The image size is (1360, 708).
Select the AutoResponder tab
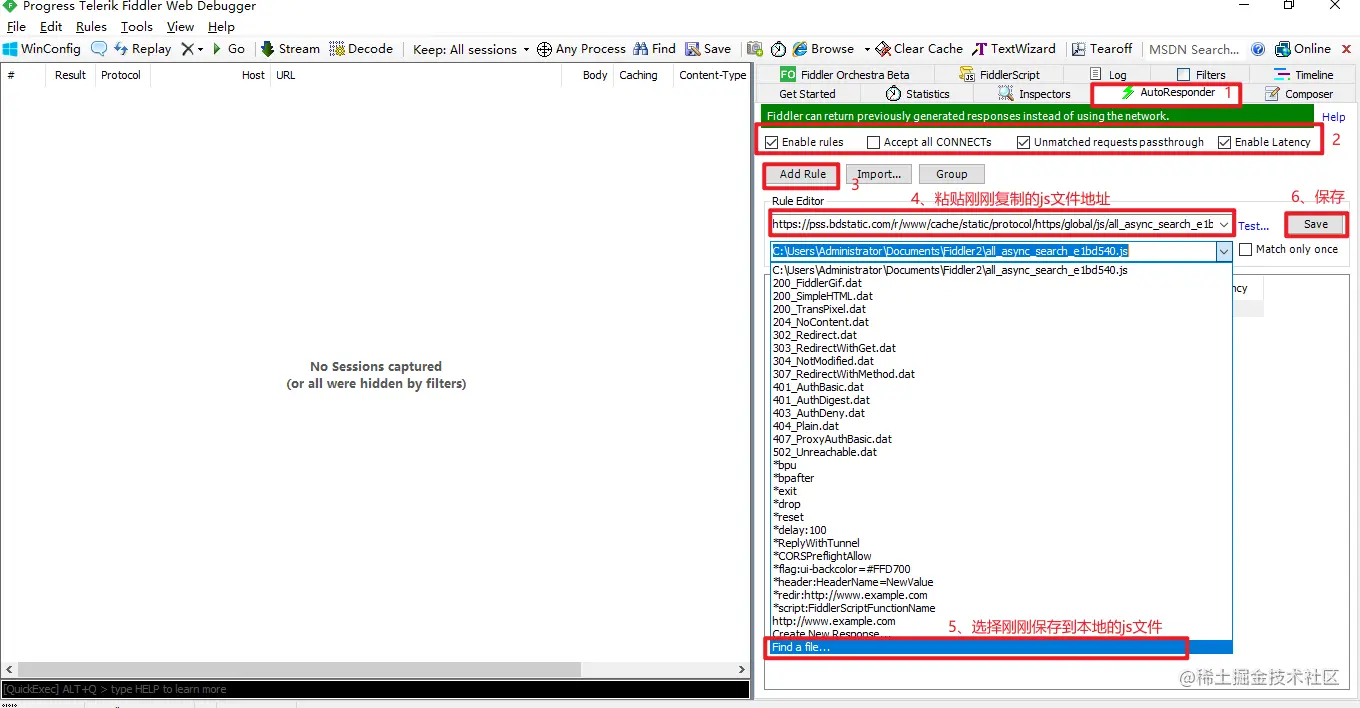point(1166,93)
